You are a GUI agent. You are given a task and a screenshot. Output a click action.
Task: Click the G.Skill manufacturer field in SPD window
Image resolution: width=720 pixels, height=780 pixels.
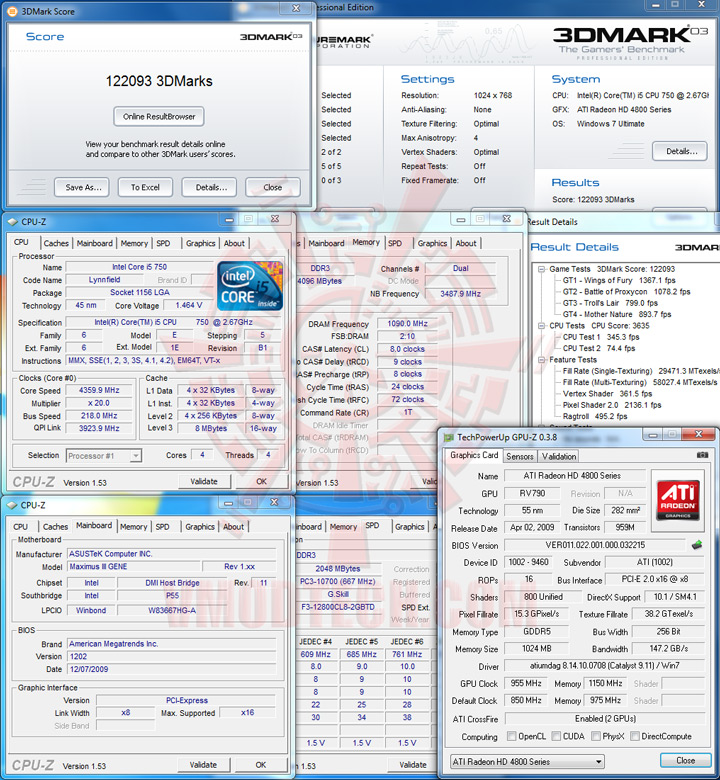point(338,594)
